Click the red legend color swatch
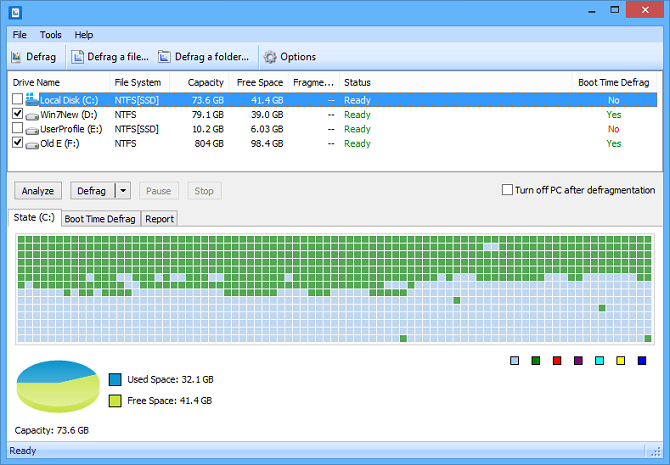Screen dimensions: 670x465 coord(557,360)
